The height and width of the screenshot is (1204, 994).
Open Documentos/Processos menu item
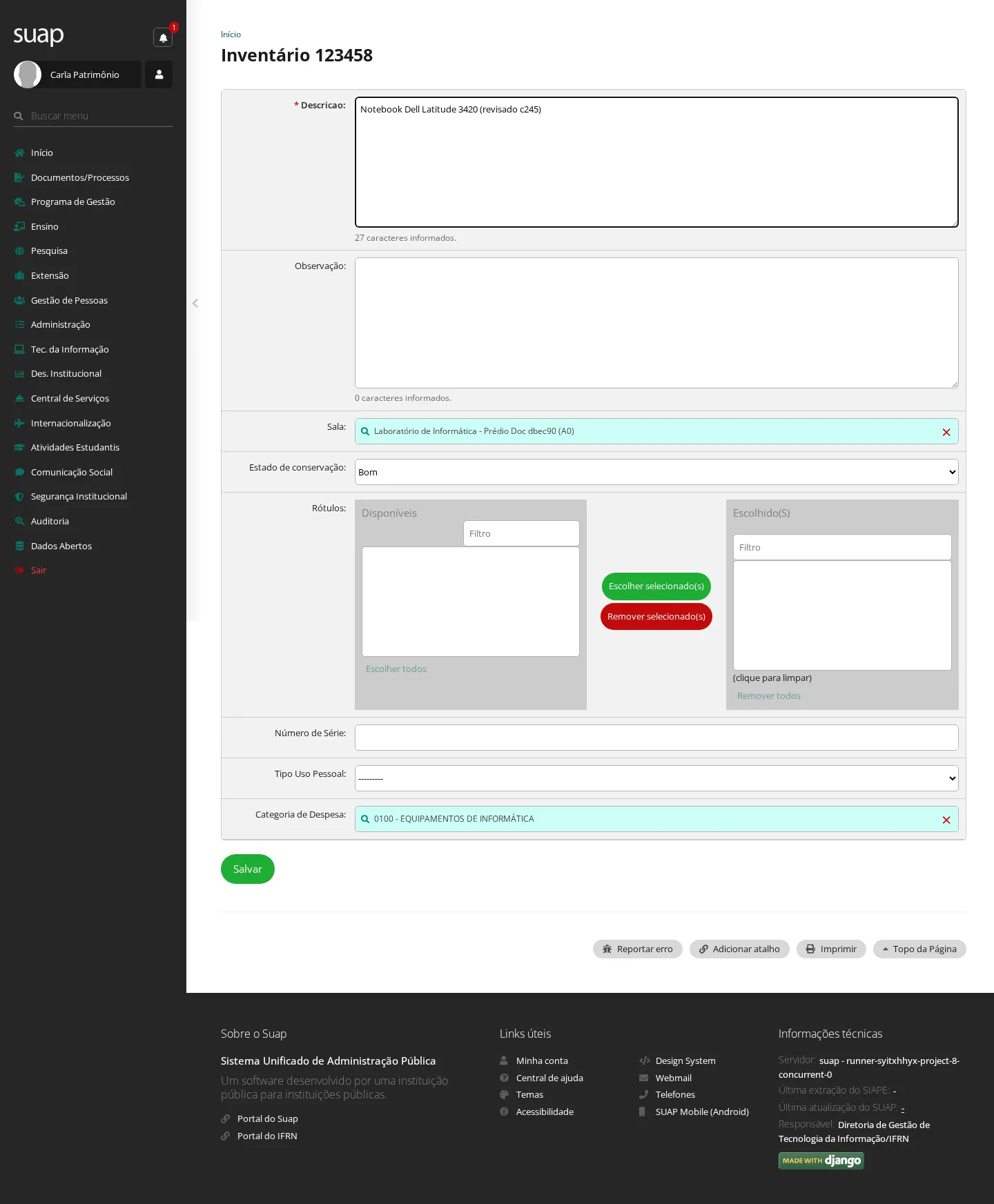coord(80,177)
